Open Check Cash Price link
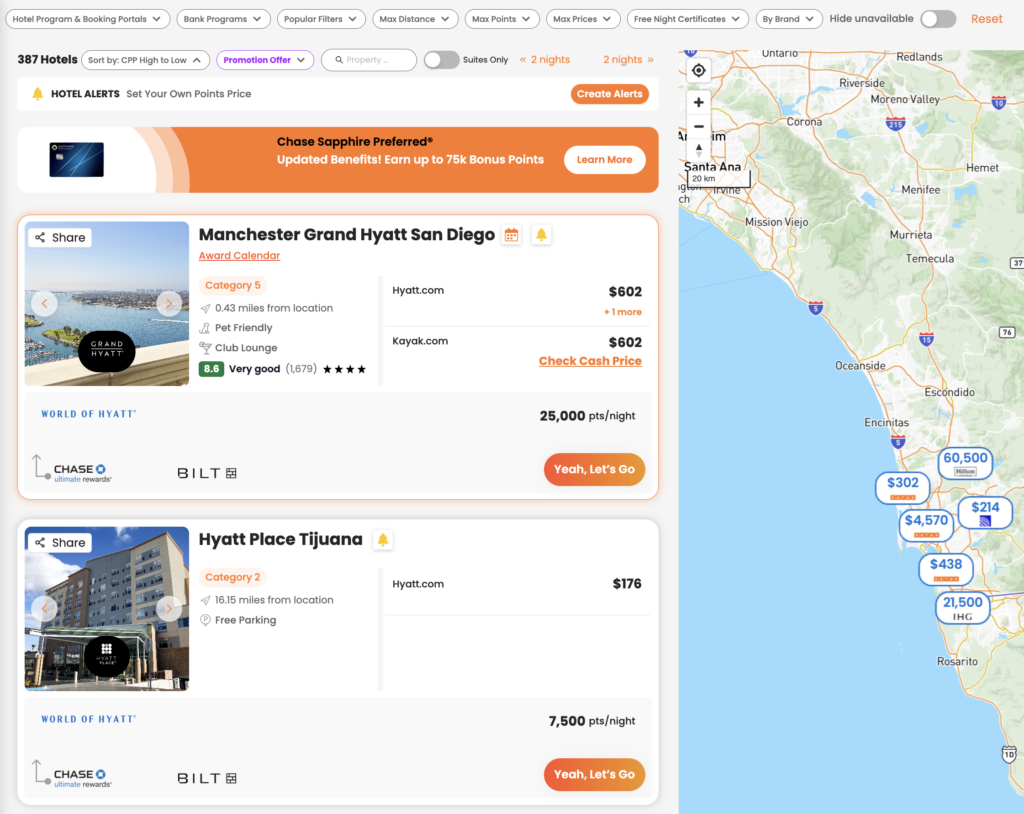Viewport: 1024px width, 814px height. [590, 361]
